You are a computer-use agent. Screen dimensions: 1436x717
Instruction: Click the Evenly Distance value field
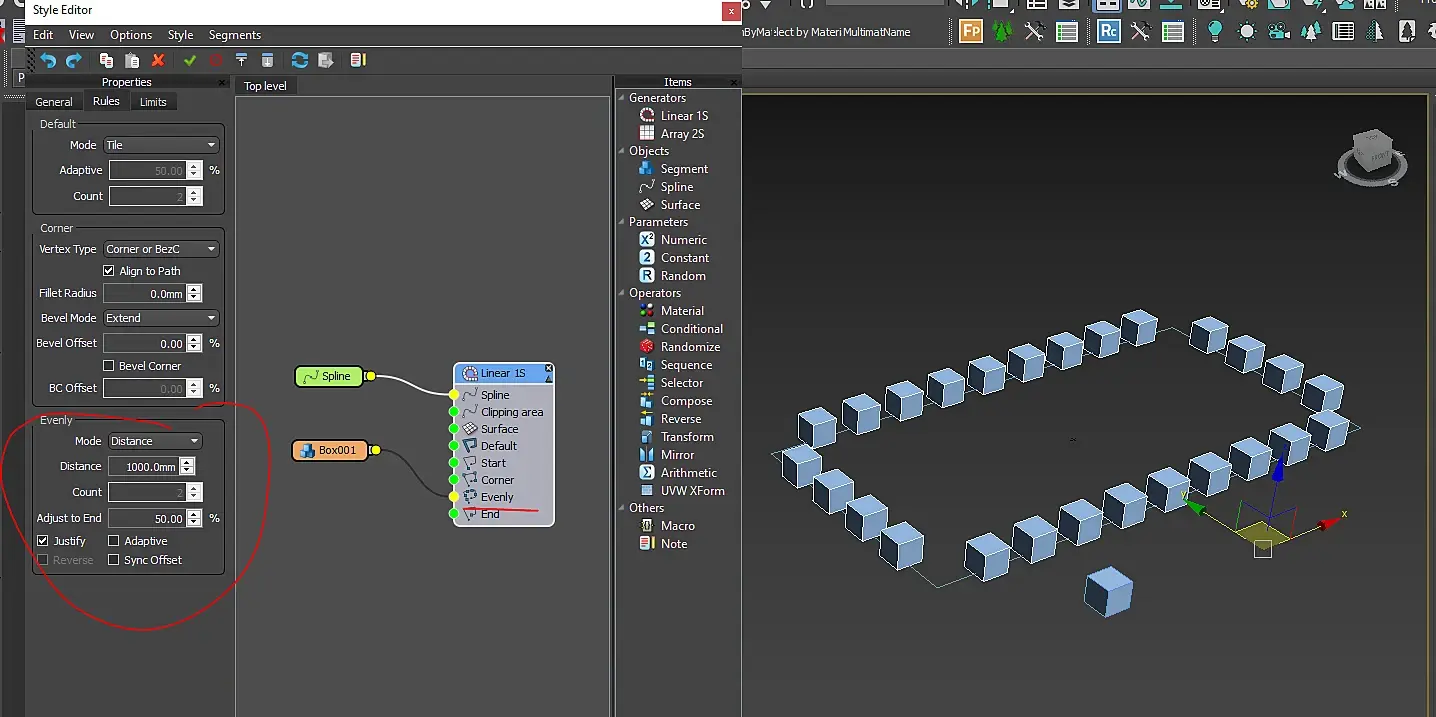[x=144, y=467]
